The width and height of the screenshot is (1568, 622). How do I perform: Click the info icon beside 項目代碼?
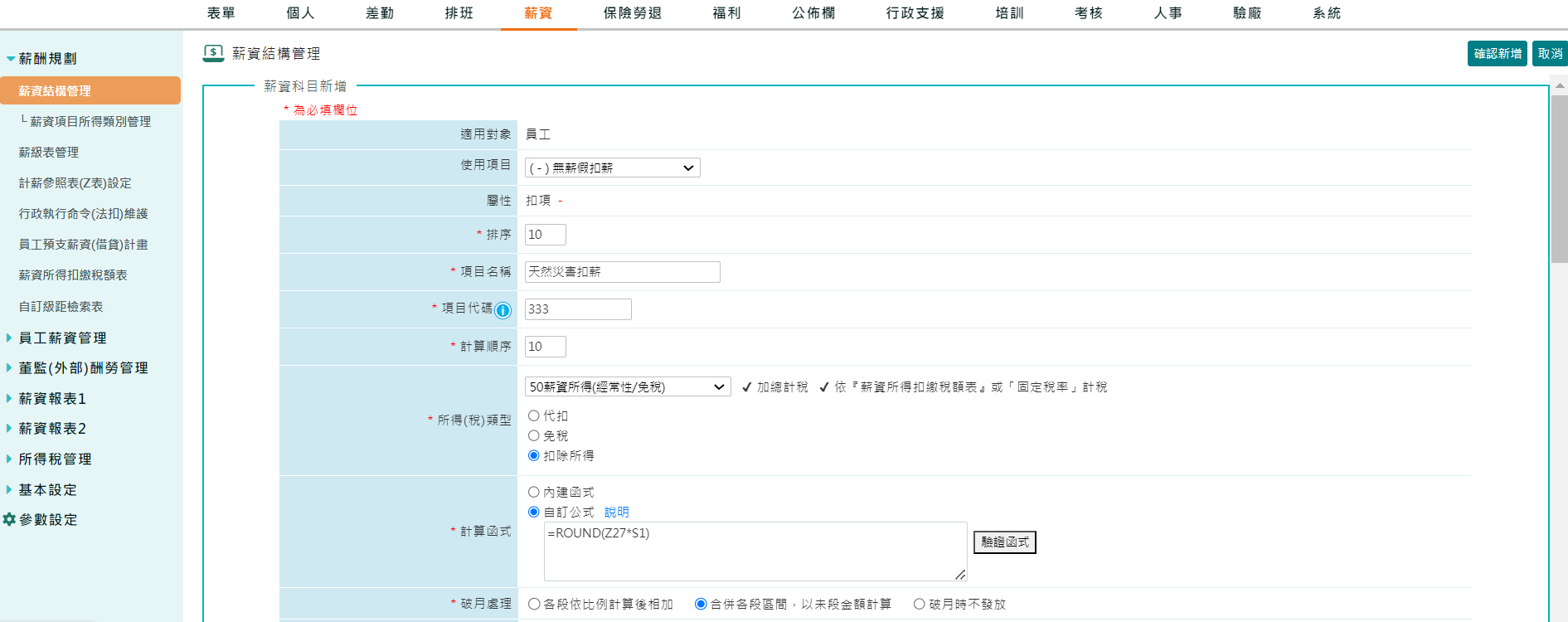click(x=502, y=310)
